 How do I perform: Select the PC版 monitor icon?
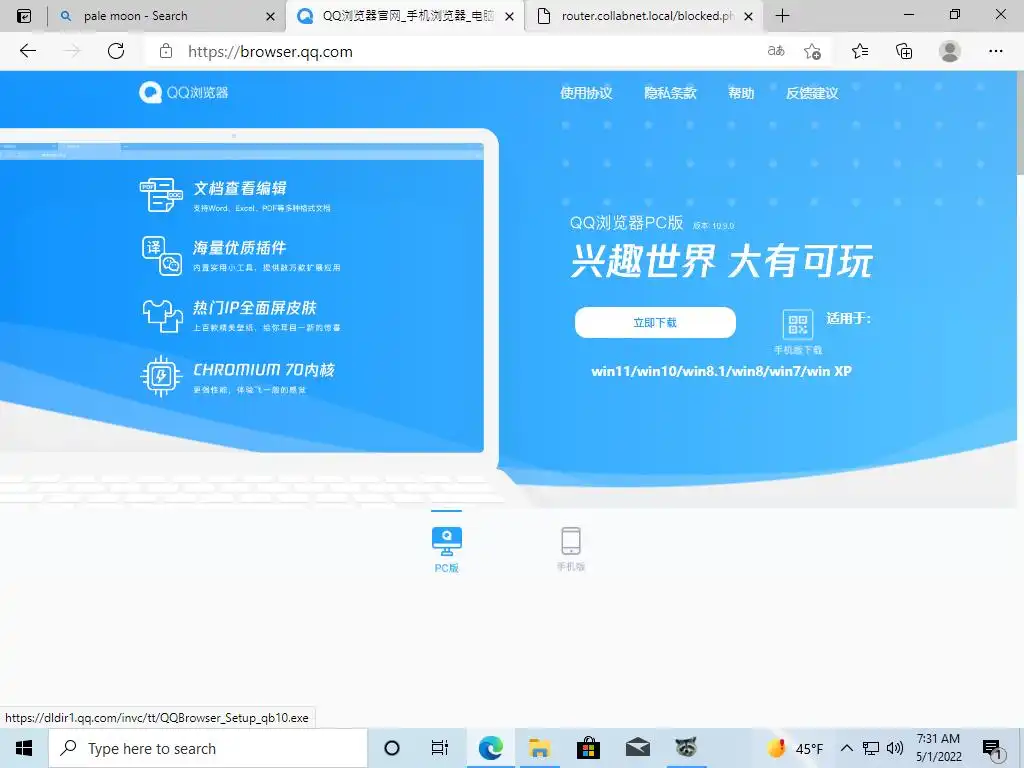click(x=447, y=541)
